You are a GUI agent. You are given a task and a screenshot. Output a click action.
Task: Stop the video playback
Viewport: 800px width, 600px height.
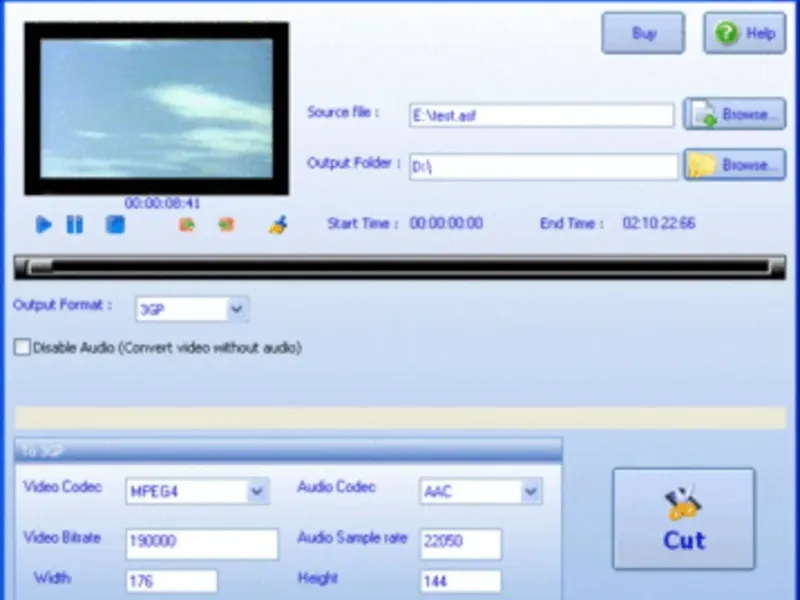point(115,224)
